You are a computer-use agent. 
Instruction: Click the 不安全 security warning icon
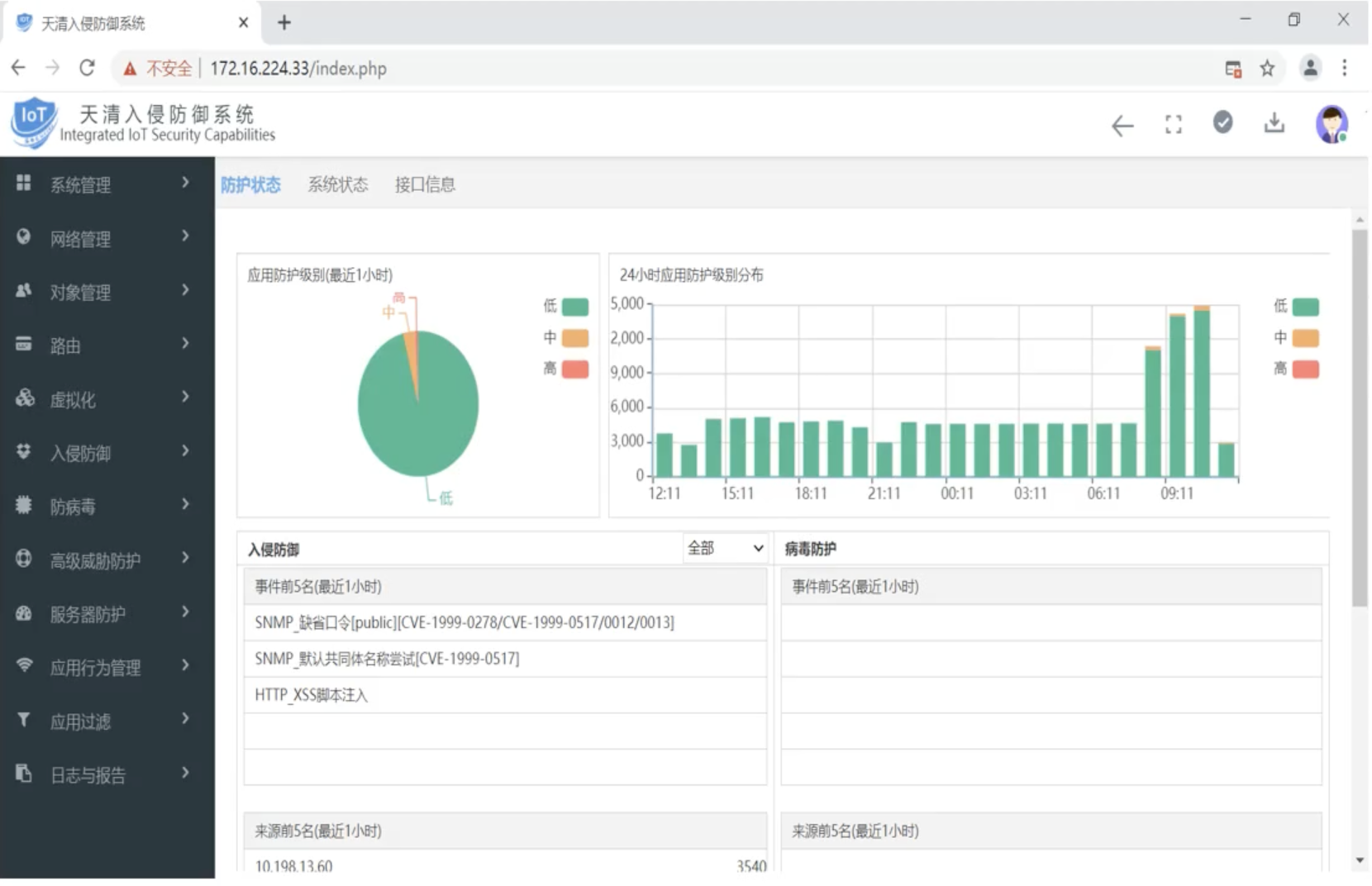click(130, 69)
